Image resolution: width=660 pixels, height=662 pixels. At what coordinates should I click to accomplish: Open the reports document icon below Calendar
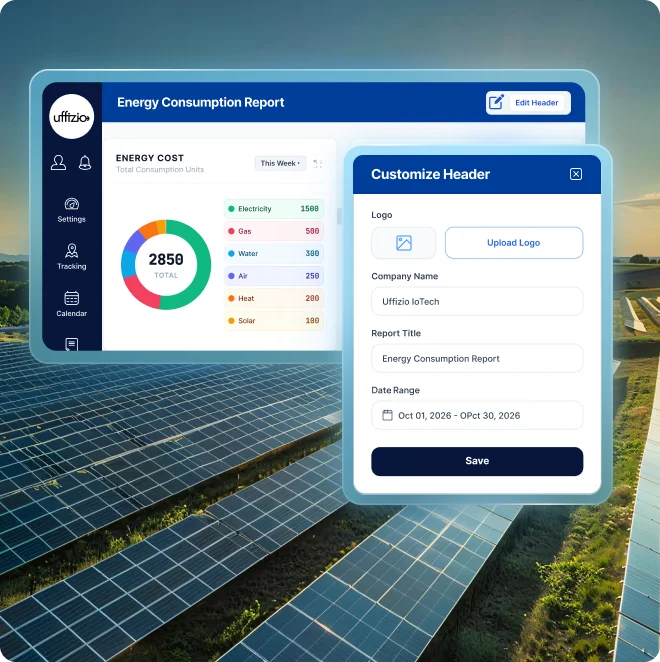71,344
